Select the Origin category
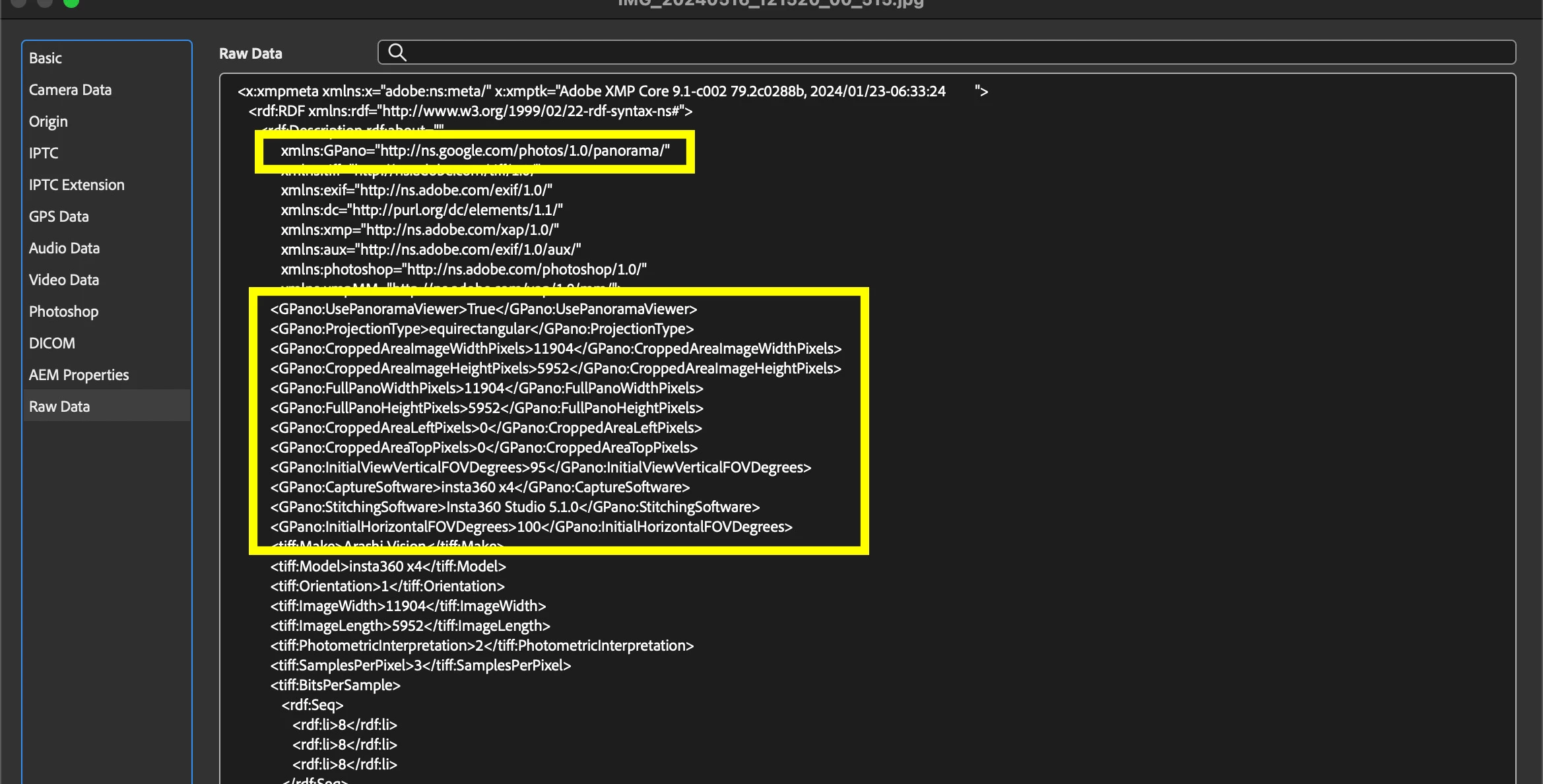The height and width of the screenshot is (784, 1543). coord(48,121)
